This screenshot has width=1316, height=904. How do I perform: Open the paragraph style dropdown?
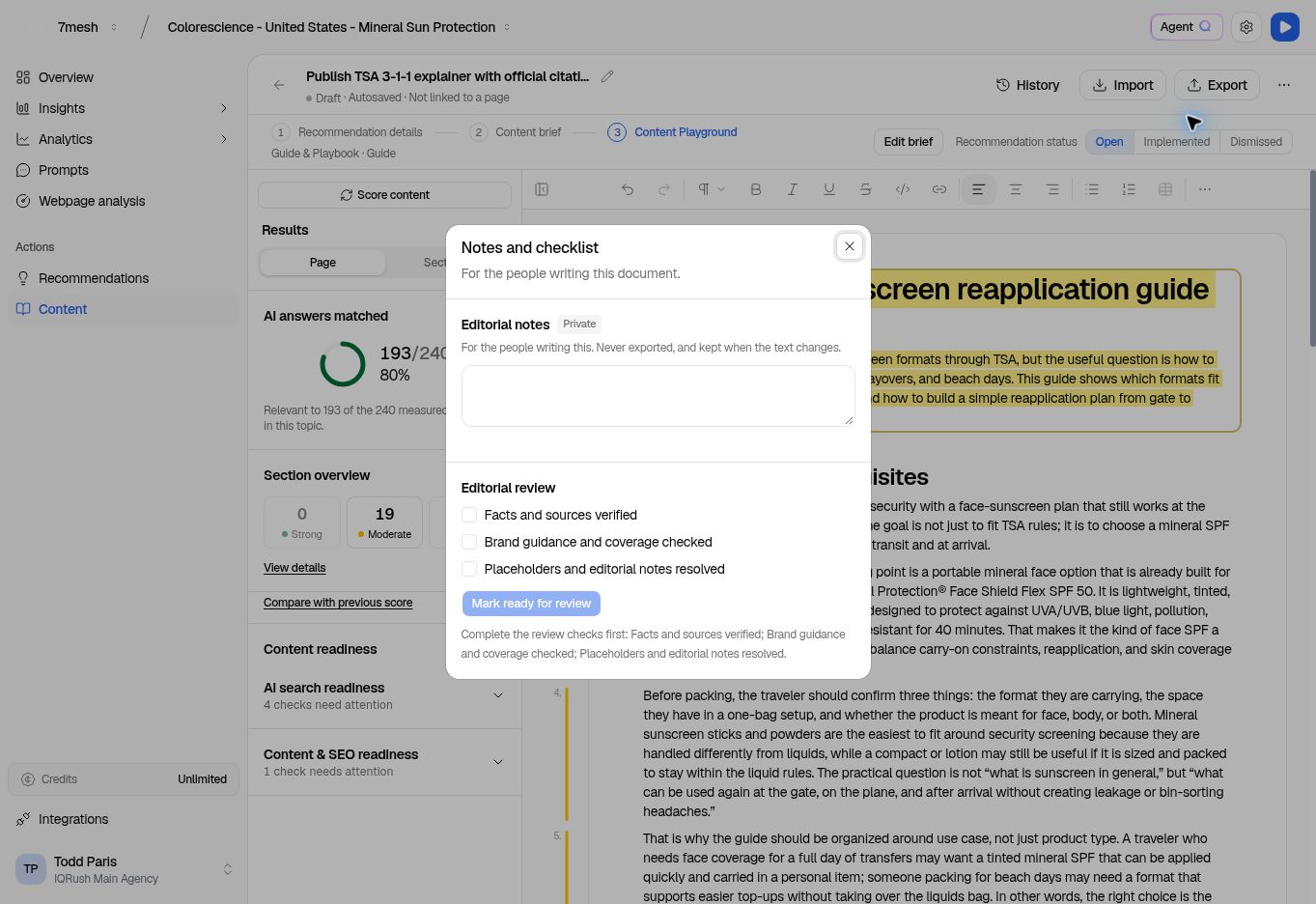(x=712, y=189)
